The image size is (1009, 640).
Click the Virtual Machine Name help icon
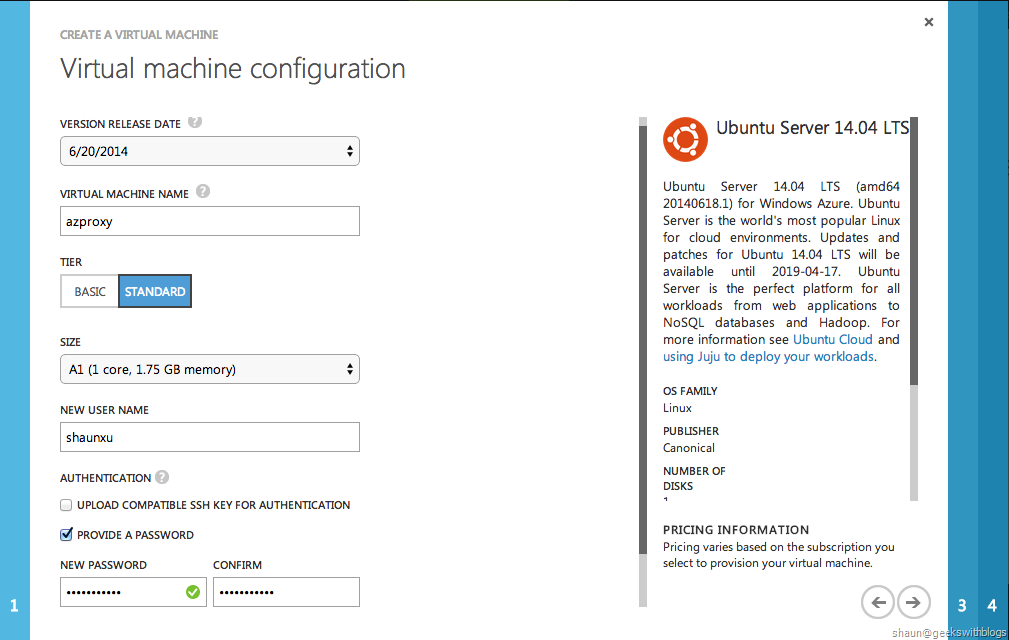click(x=203, y=192)
